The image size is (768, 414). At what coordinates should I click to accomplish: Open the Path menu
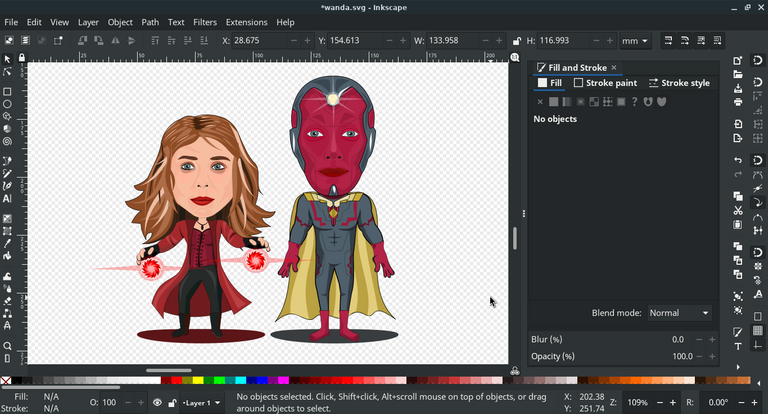coord(150,22)
